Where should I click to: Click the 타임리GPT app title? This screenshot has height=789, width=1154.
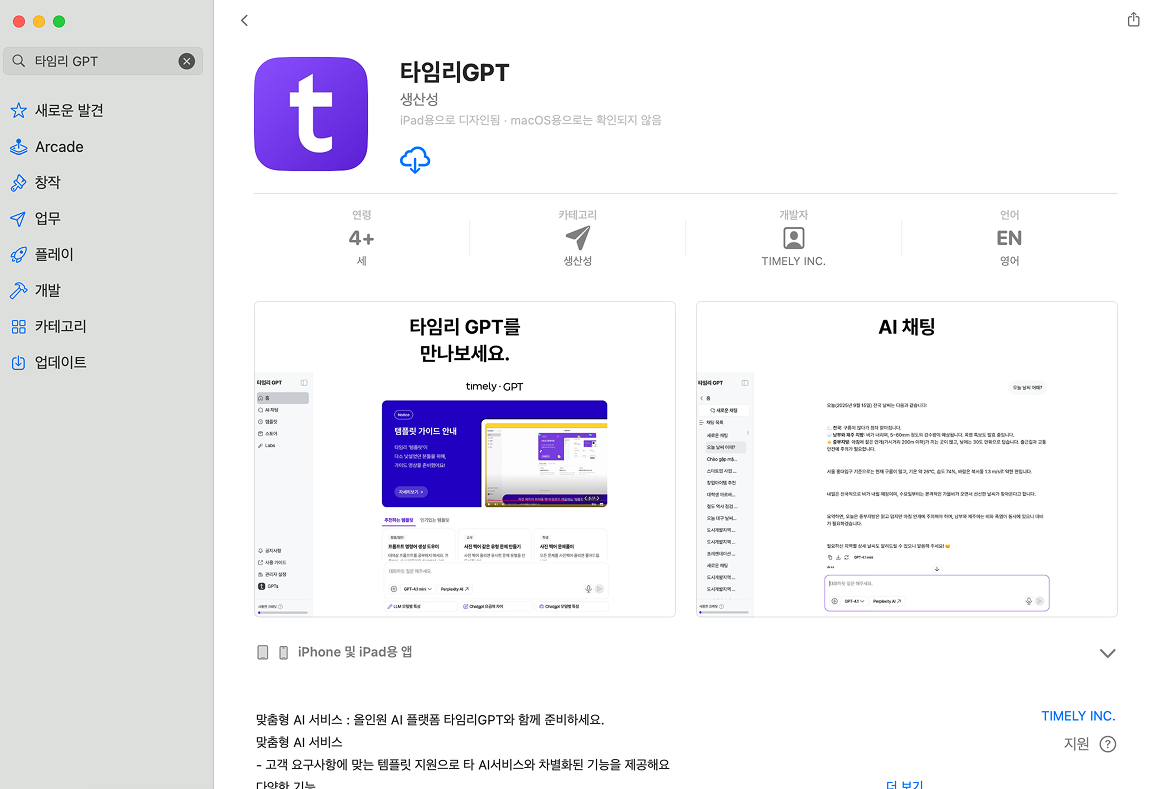tap(454, 72)
